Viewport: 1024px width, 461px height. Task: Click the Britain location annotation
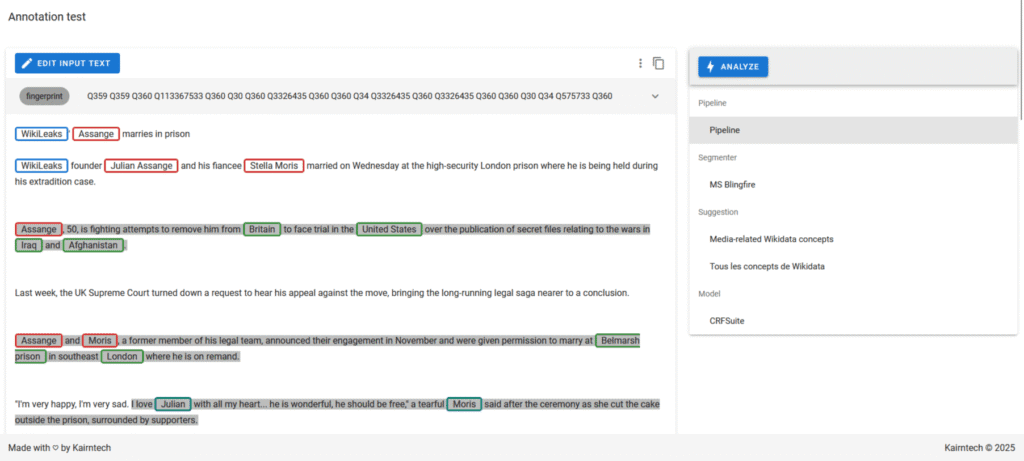click(x=262, y=229)
